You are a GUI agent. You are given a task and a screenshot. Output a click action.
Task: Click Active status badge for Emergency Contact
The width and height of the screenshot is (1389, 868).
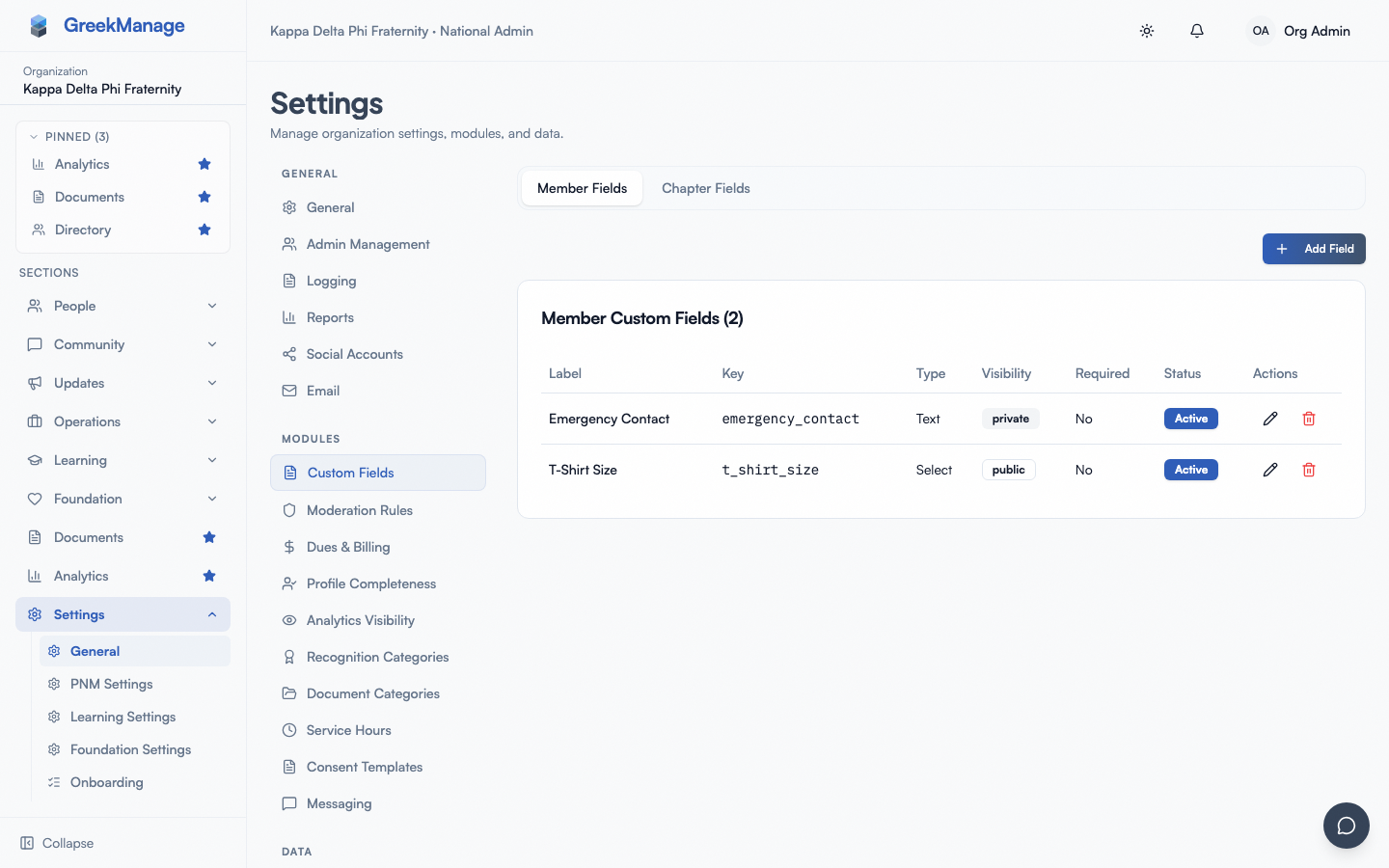point(1191,419)
